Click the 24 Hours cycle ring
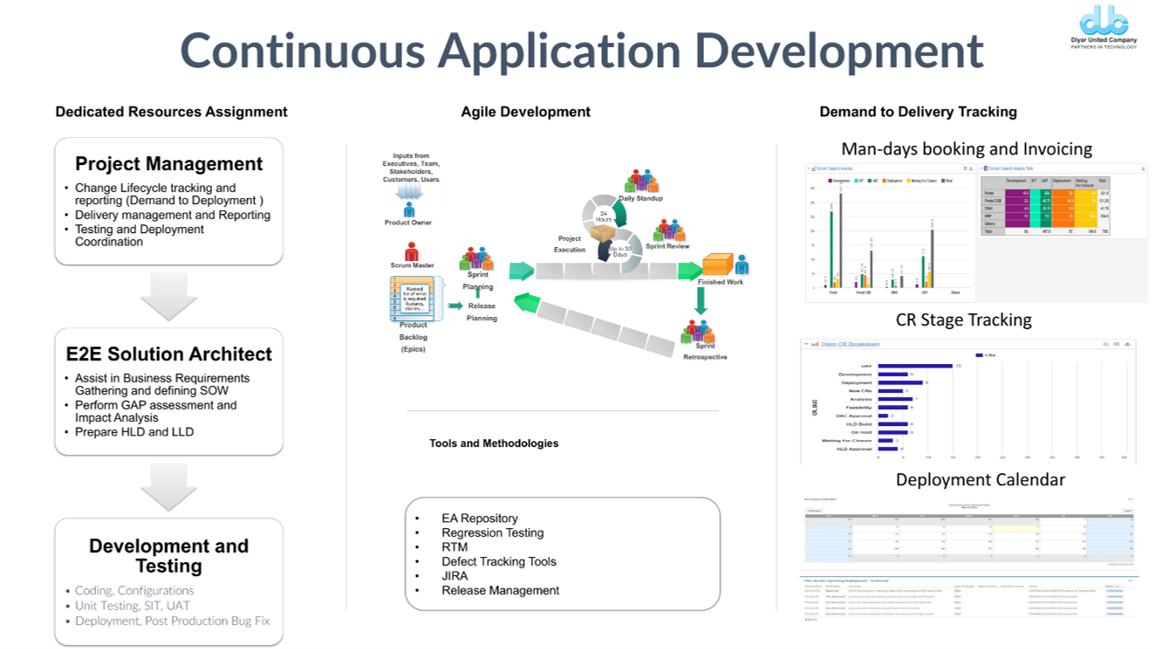The image size is (1152, 649). coord(604,216)
